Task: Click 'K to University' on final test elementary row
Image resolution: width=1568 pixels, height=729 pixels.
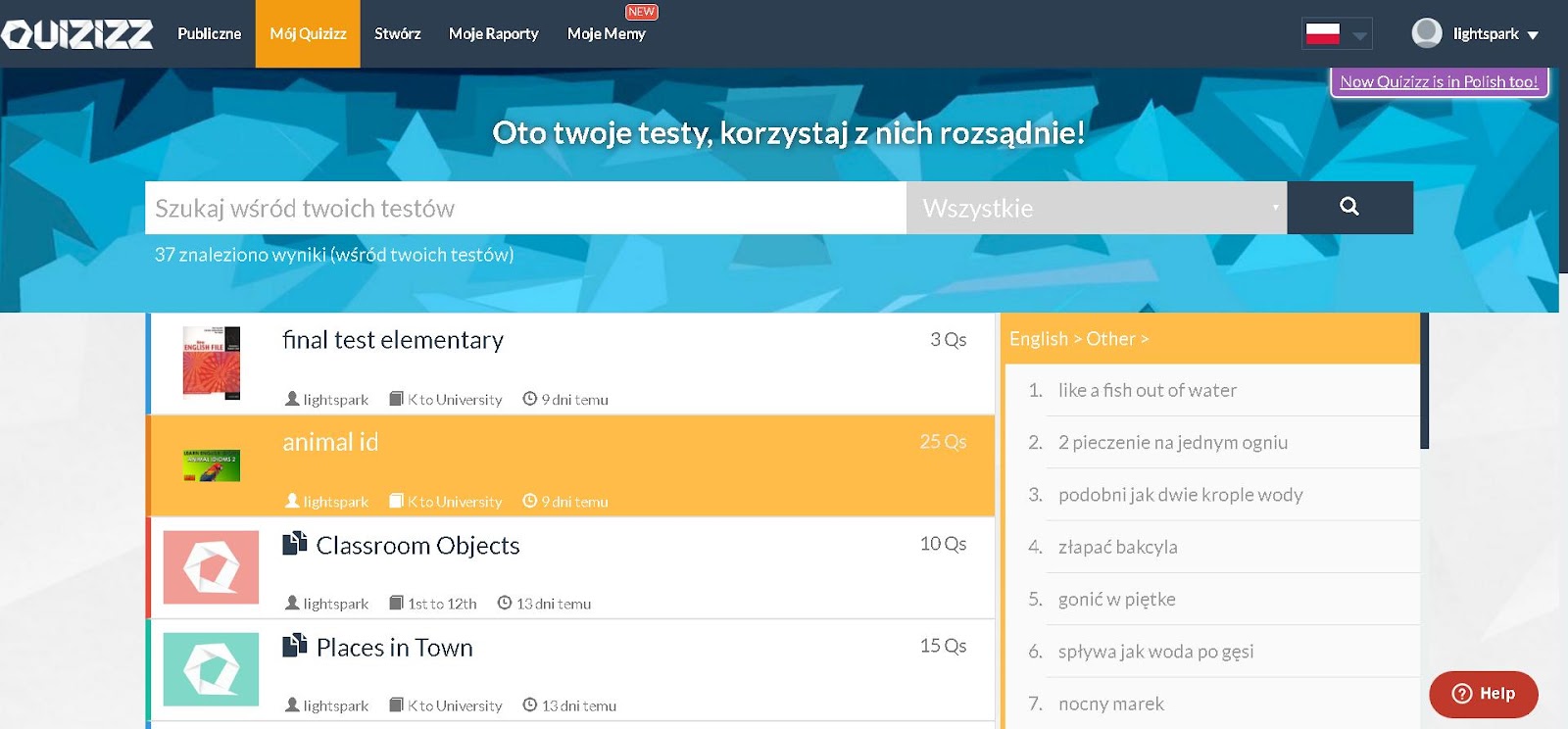Action: (x=455, y=400)
